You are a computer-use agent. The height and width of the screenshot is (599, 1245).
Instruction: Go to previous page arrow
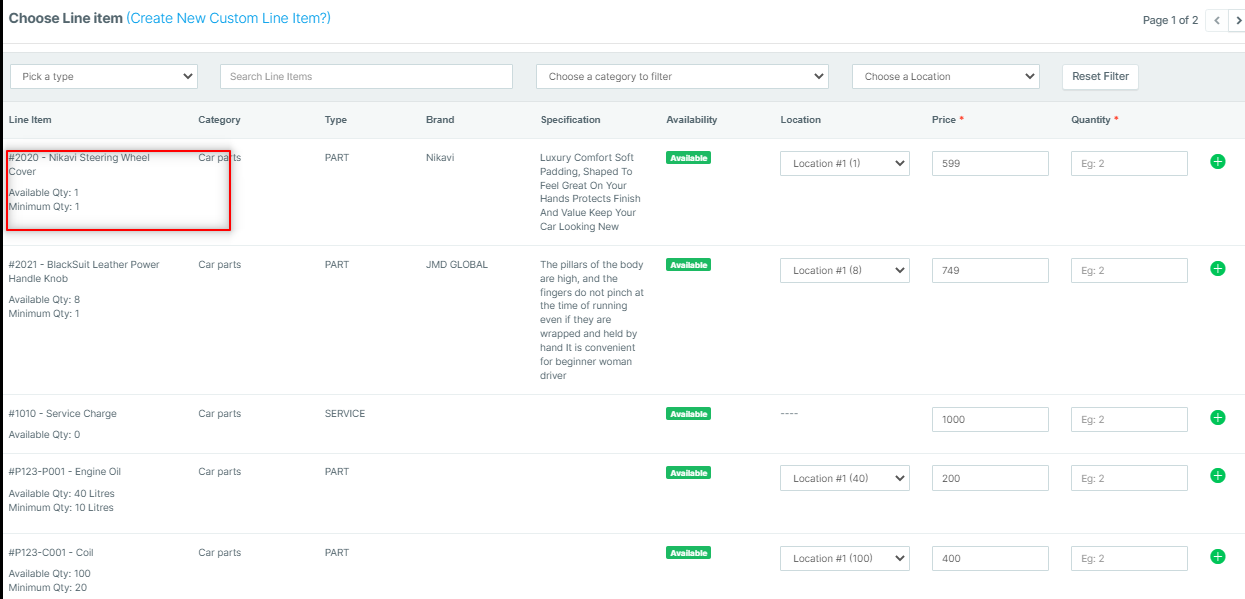[1216, 20]
